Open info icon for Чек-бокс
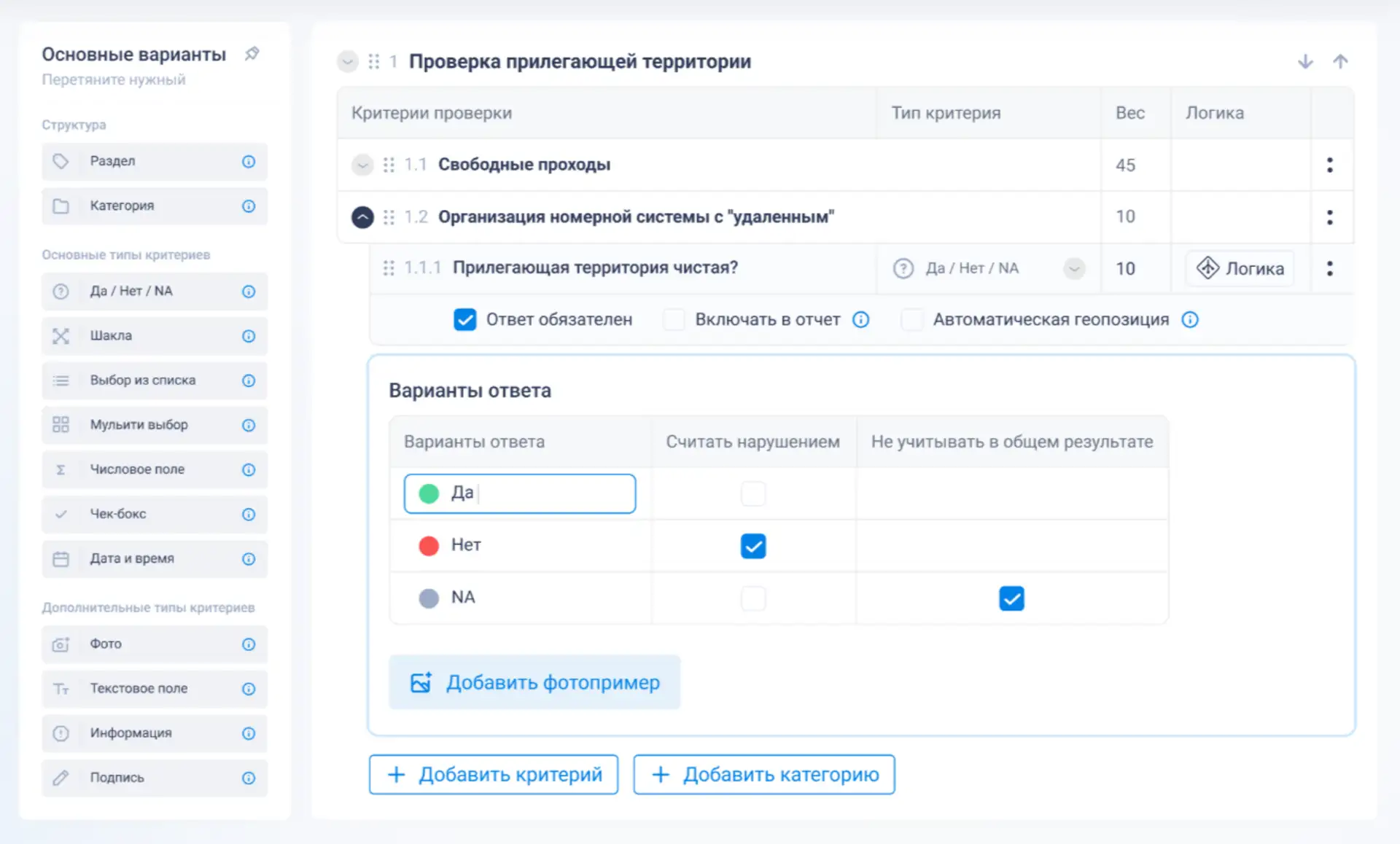1400x844 pixels. tap(249, 515)
